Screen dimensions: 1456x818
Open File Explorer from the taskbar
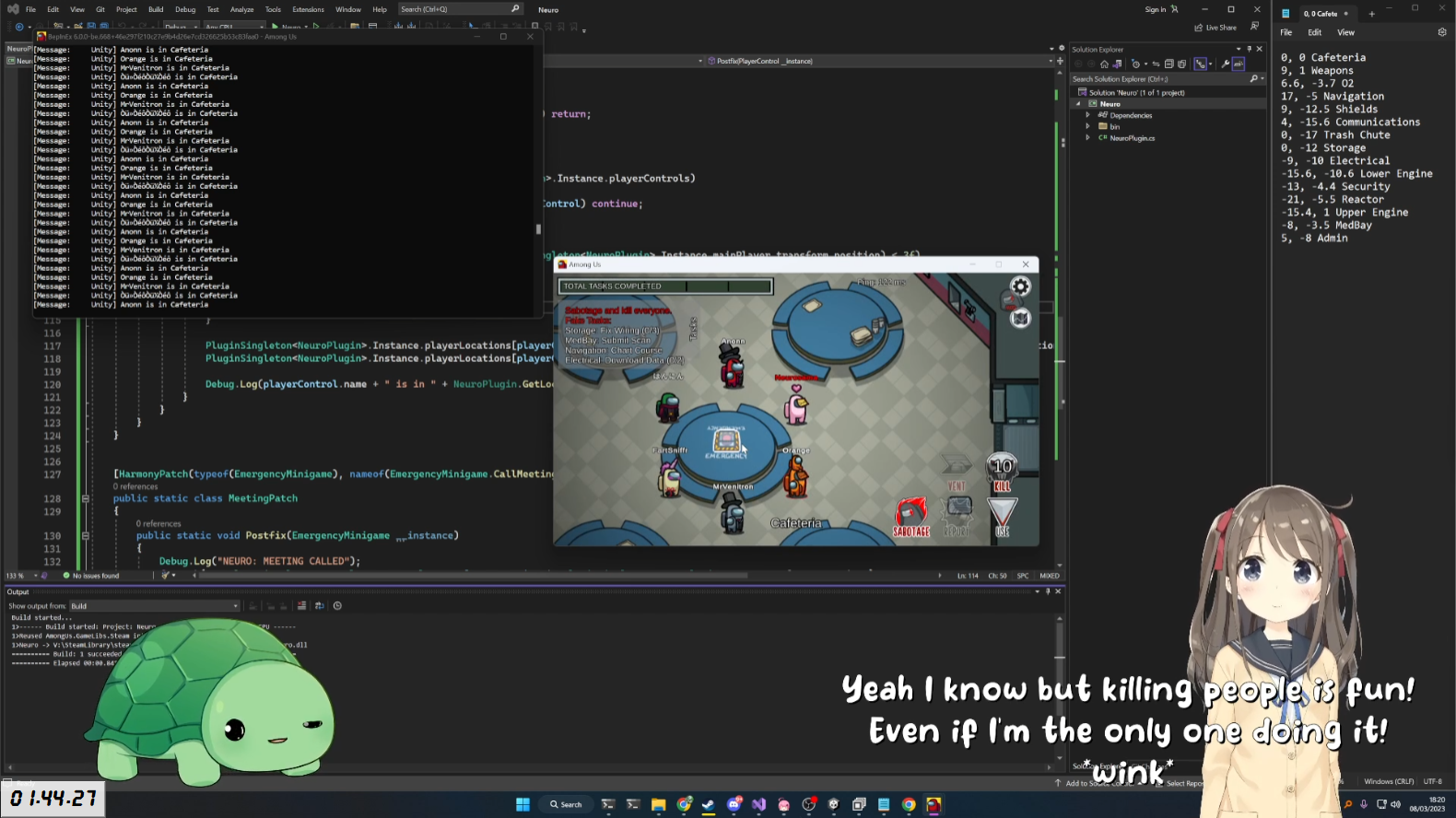(x=659, y=804)
